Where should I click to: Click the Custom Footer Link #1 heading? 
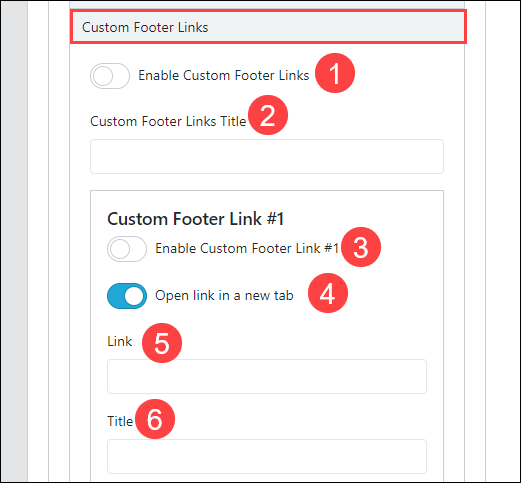coord(195,219)
